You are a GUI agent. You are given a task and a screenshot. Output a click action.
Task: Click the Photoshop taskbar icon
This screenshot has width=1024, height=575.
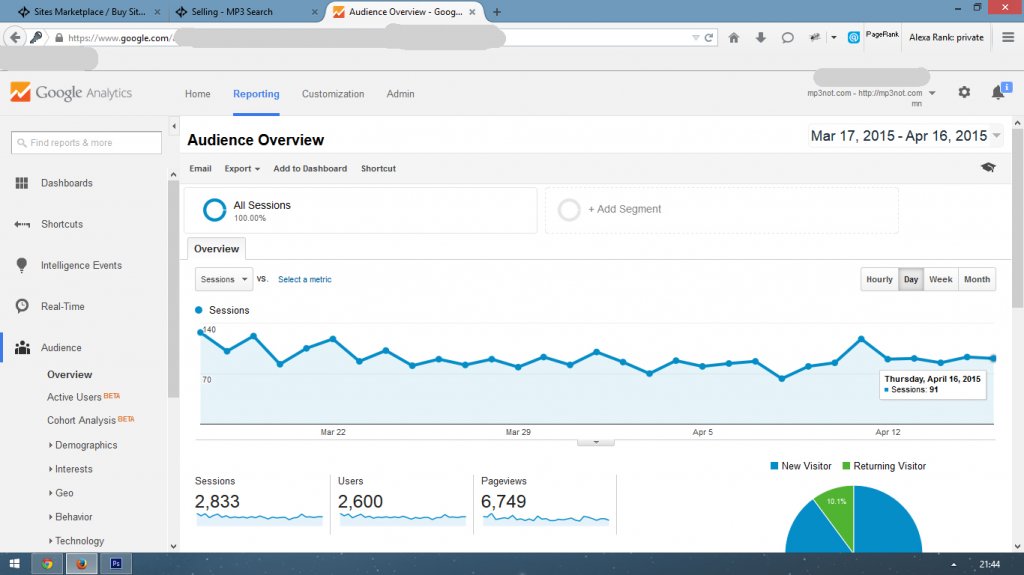point(116,564)
